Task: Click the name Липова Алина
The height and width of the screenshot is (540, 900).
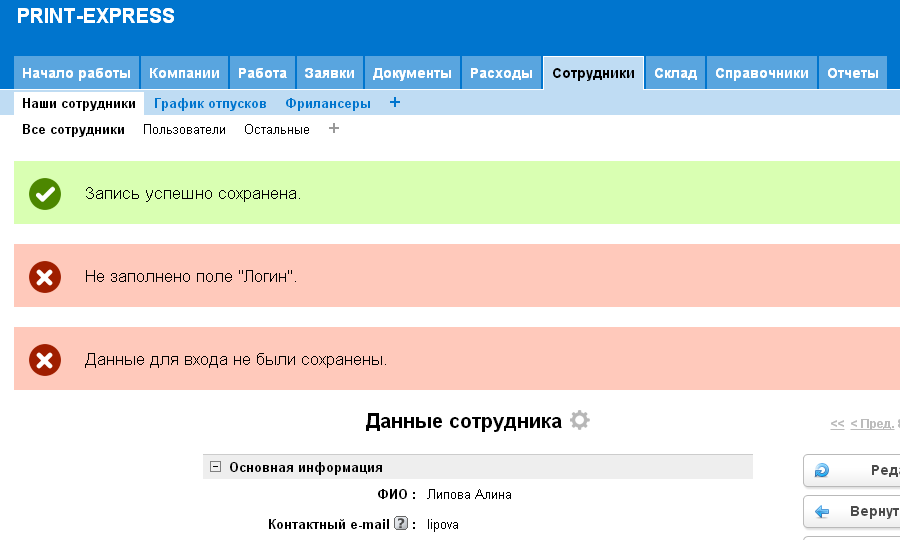Action: 469,494
